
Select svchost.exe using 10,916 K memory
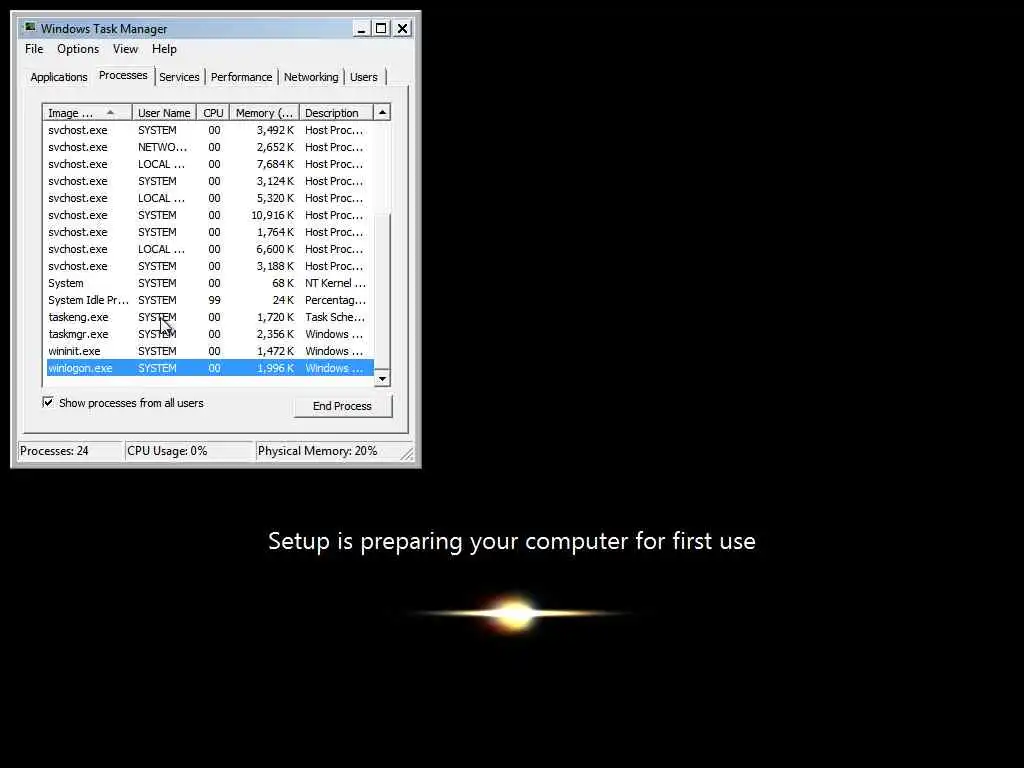point(210,216)
